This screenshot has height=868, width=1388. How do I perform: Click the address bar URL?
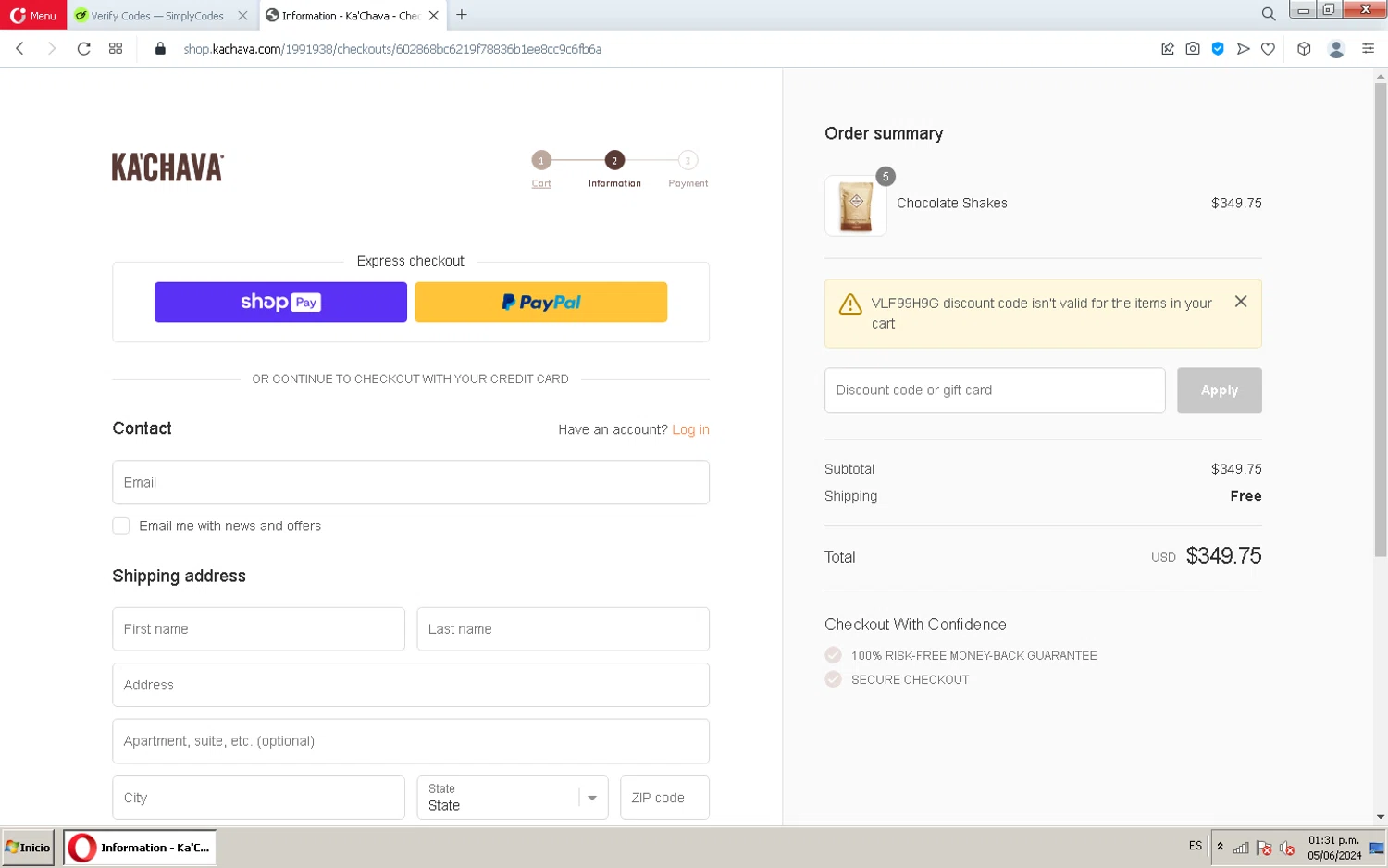[x=392, y=49]
